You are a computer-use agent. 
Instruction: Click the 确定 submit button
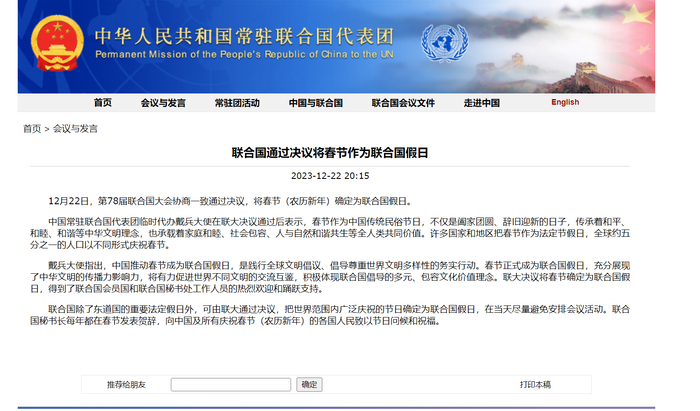[x=309, y=385]
